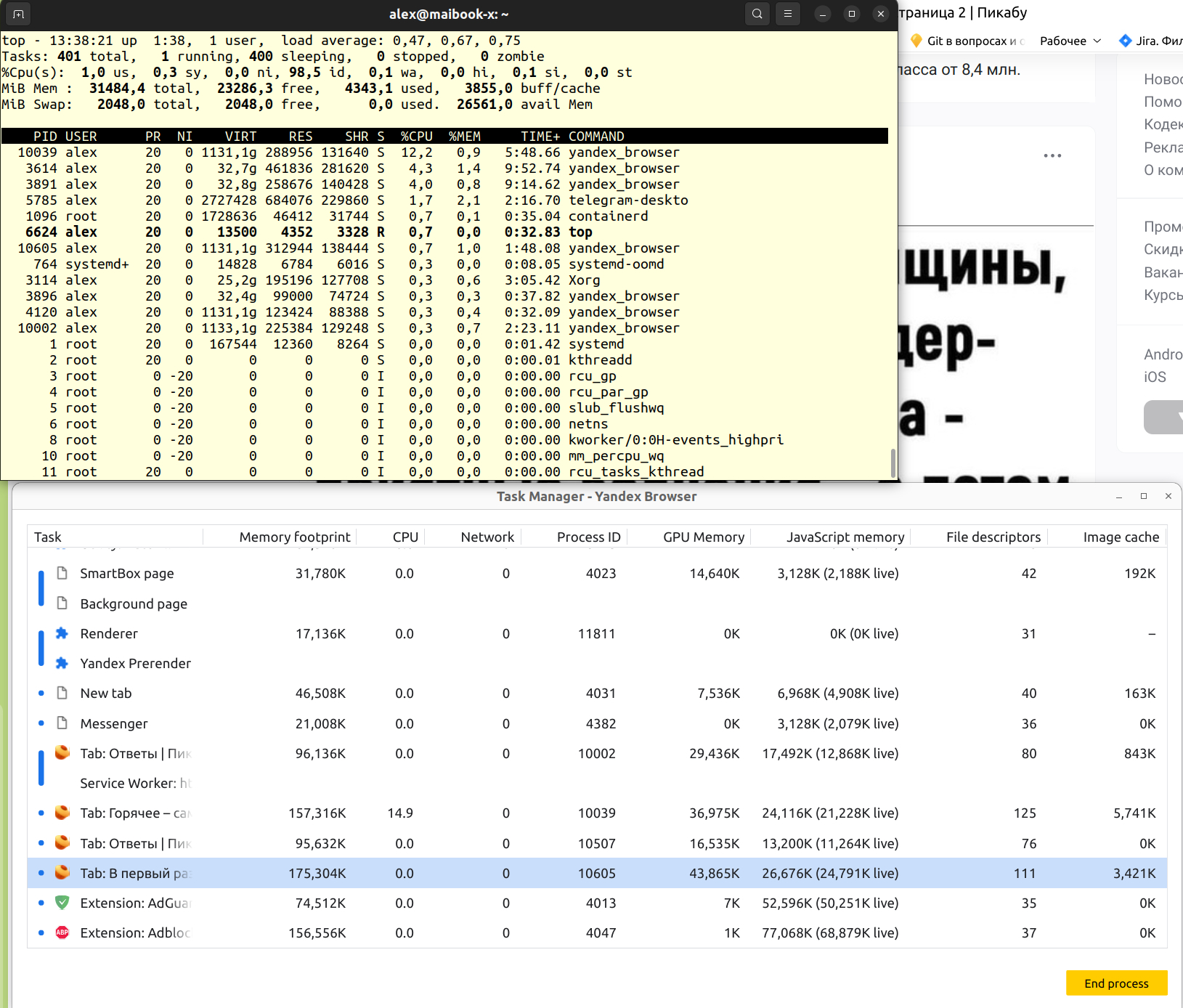
Task: Click containerd in the top output
Action: [x=609, y=216]
